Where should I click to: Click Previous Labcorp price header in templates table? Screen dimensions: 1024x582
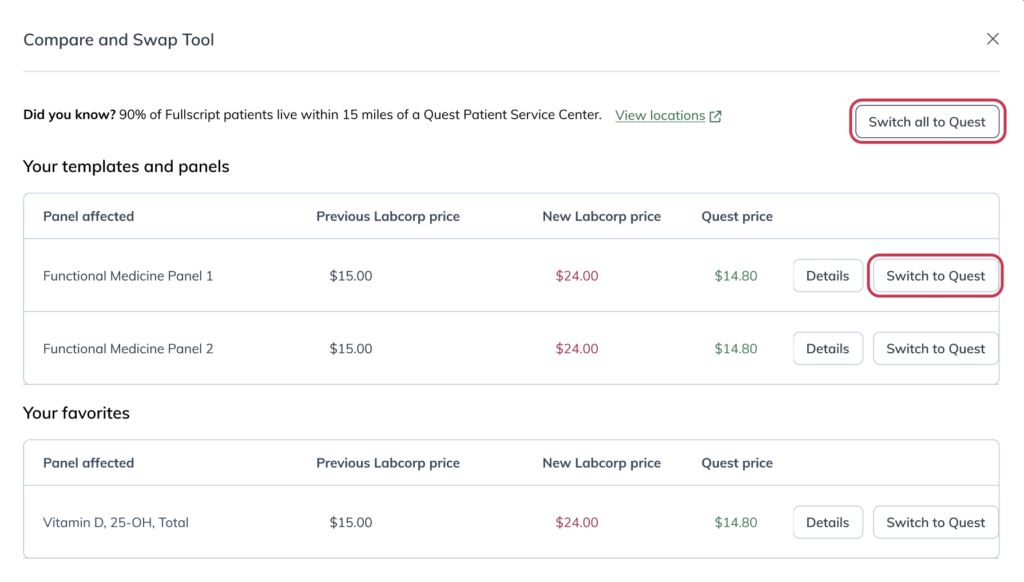click(x=388, y=216)
